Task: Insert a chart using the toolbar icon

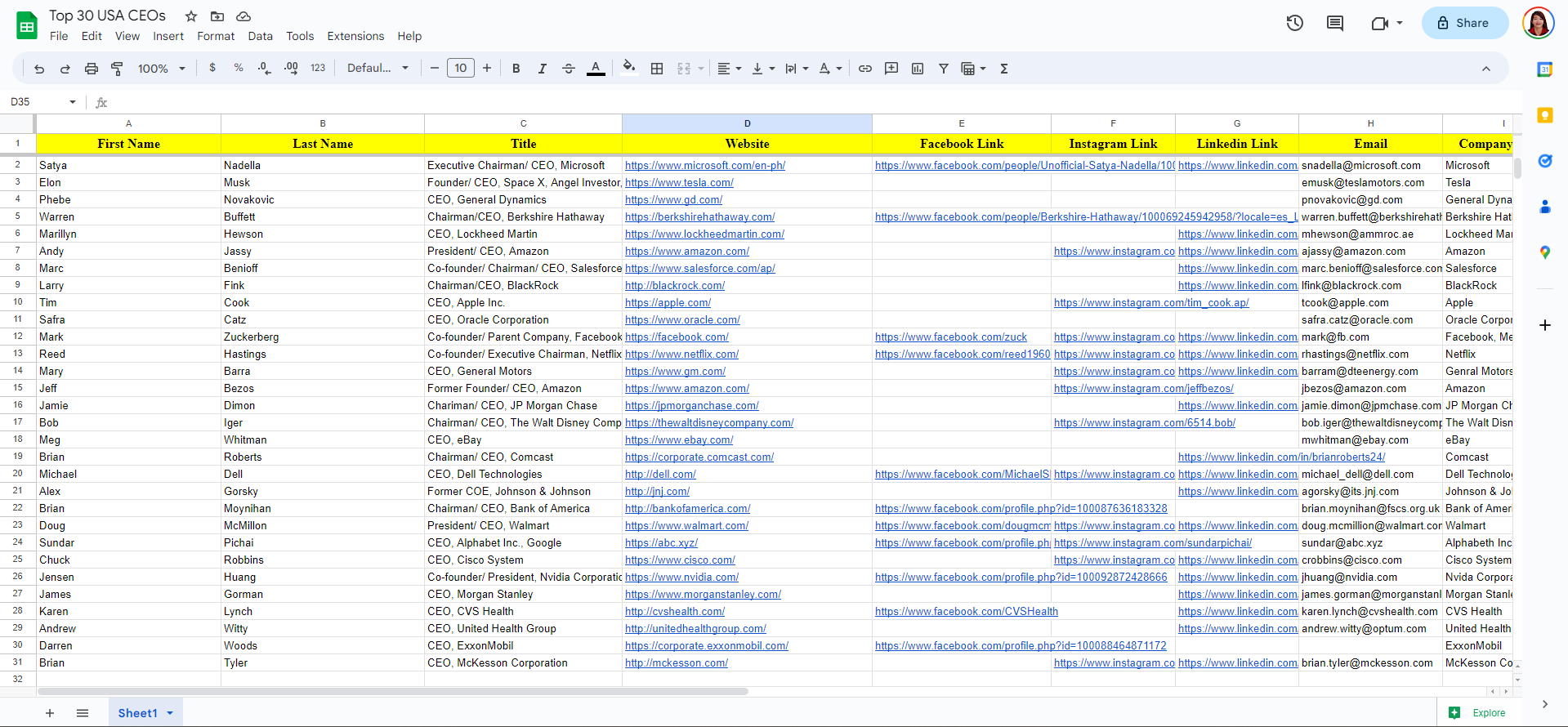Action: click(x=918, y=69)
